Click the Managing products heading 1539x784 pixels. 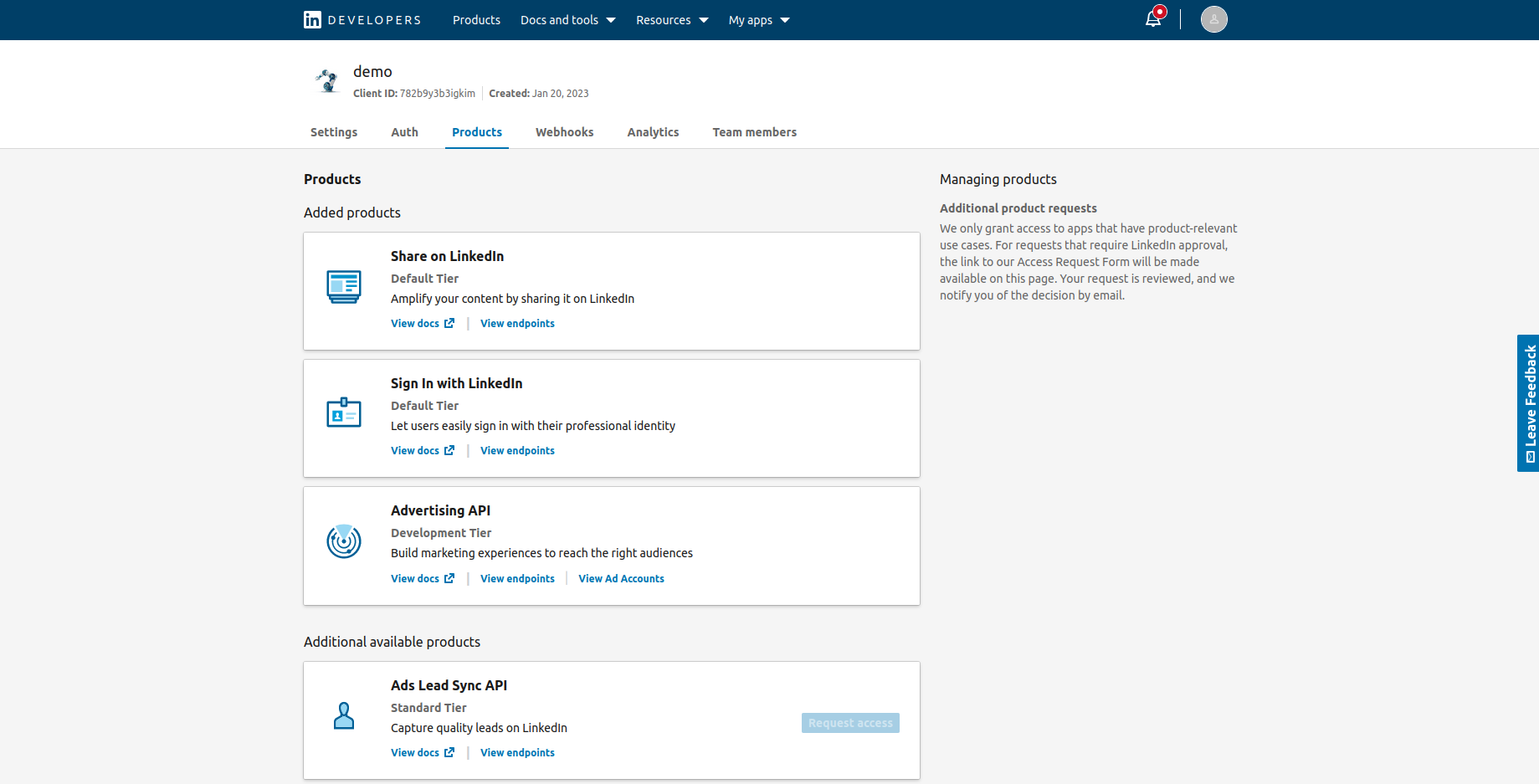pos(998,179)
